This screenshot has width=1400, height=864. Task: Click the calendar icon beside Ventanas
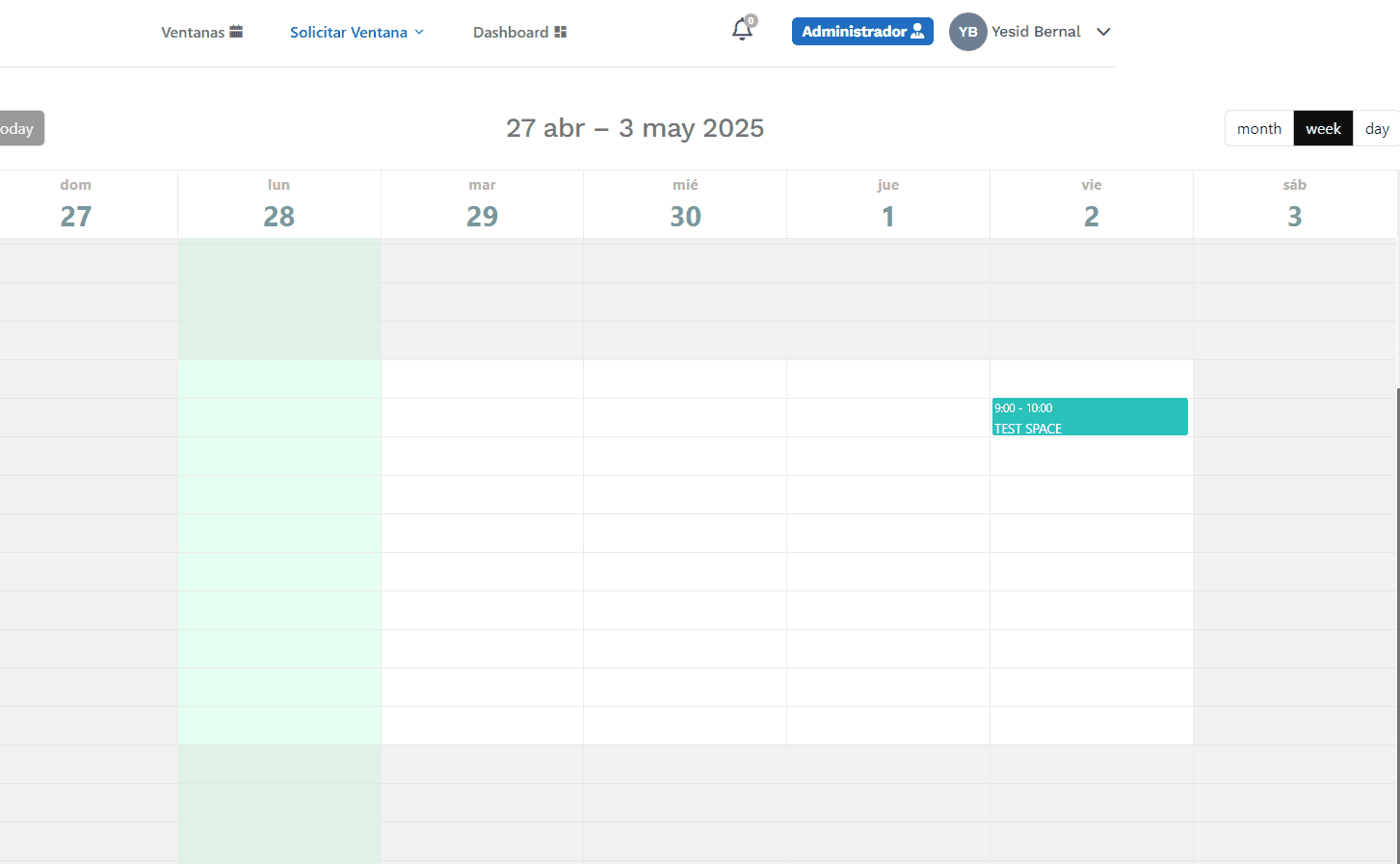(x=235, y=31)
